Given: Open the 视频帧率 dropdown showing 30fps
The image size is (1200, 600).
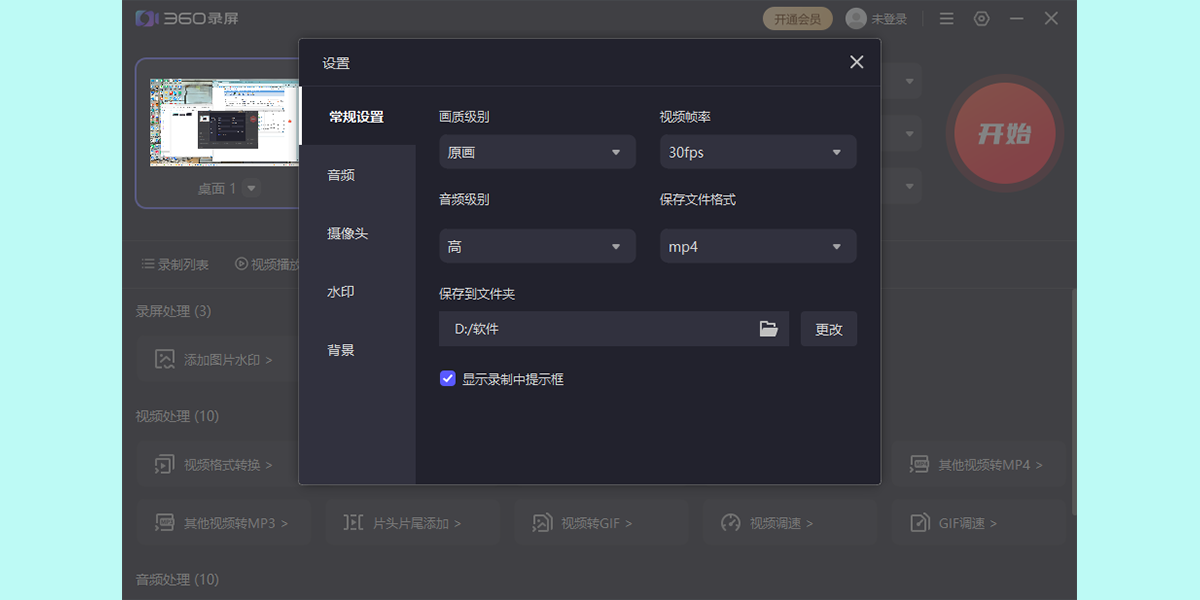Looking at the screenshot, I should click(x=757, y=152).
